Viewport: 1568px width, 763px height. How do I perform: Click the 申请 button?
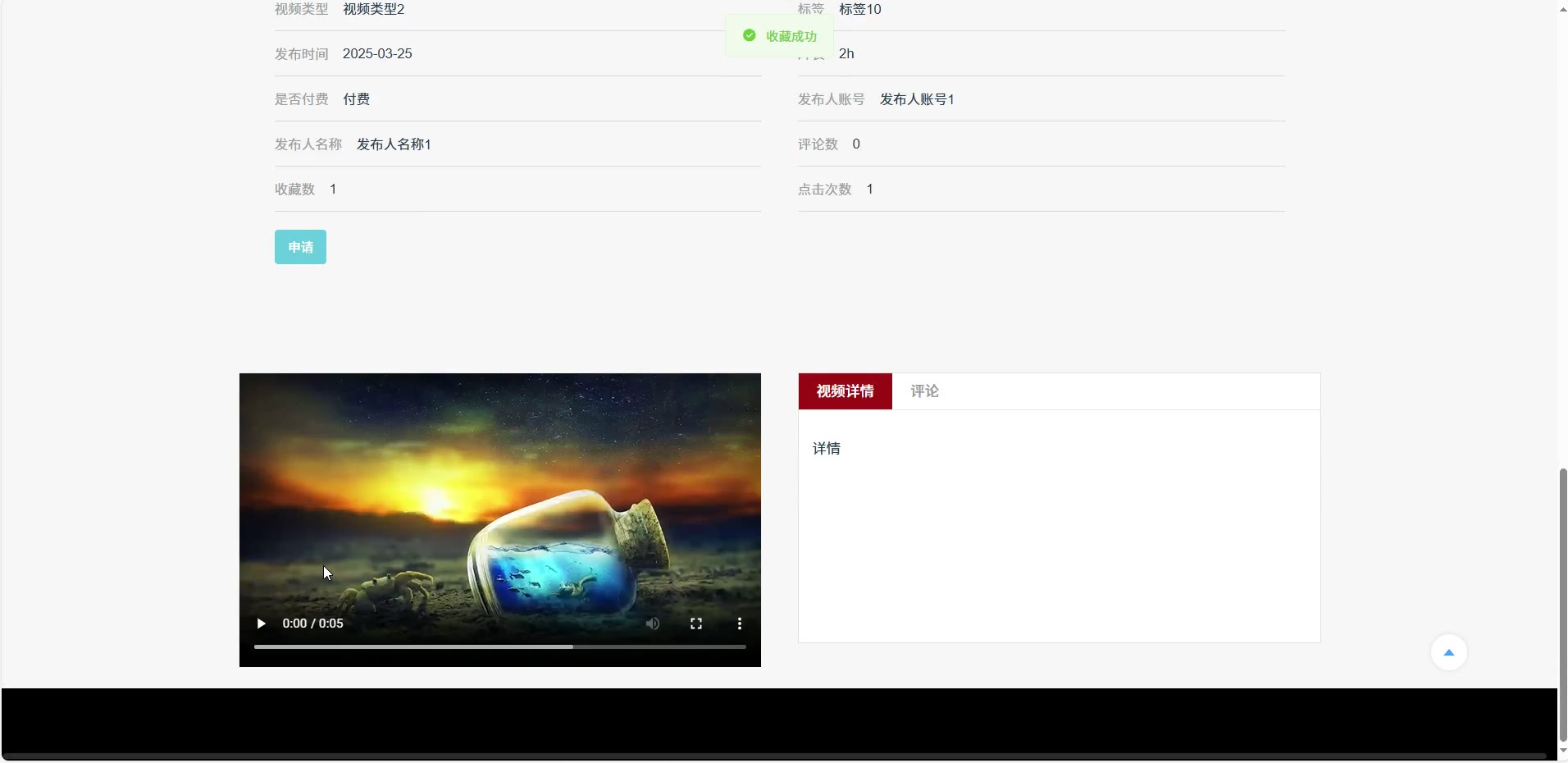[300, 247]
